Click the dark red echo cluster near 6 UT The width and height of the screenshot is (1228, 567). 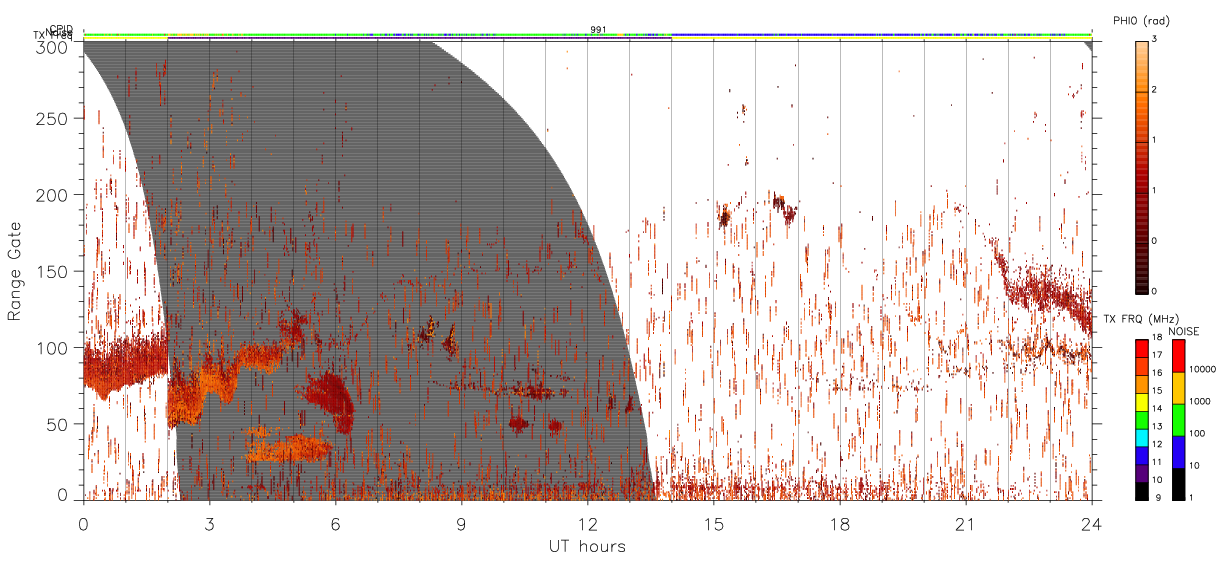[x=331, y=398]
